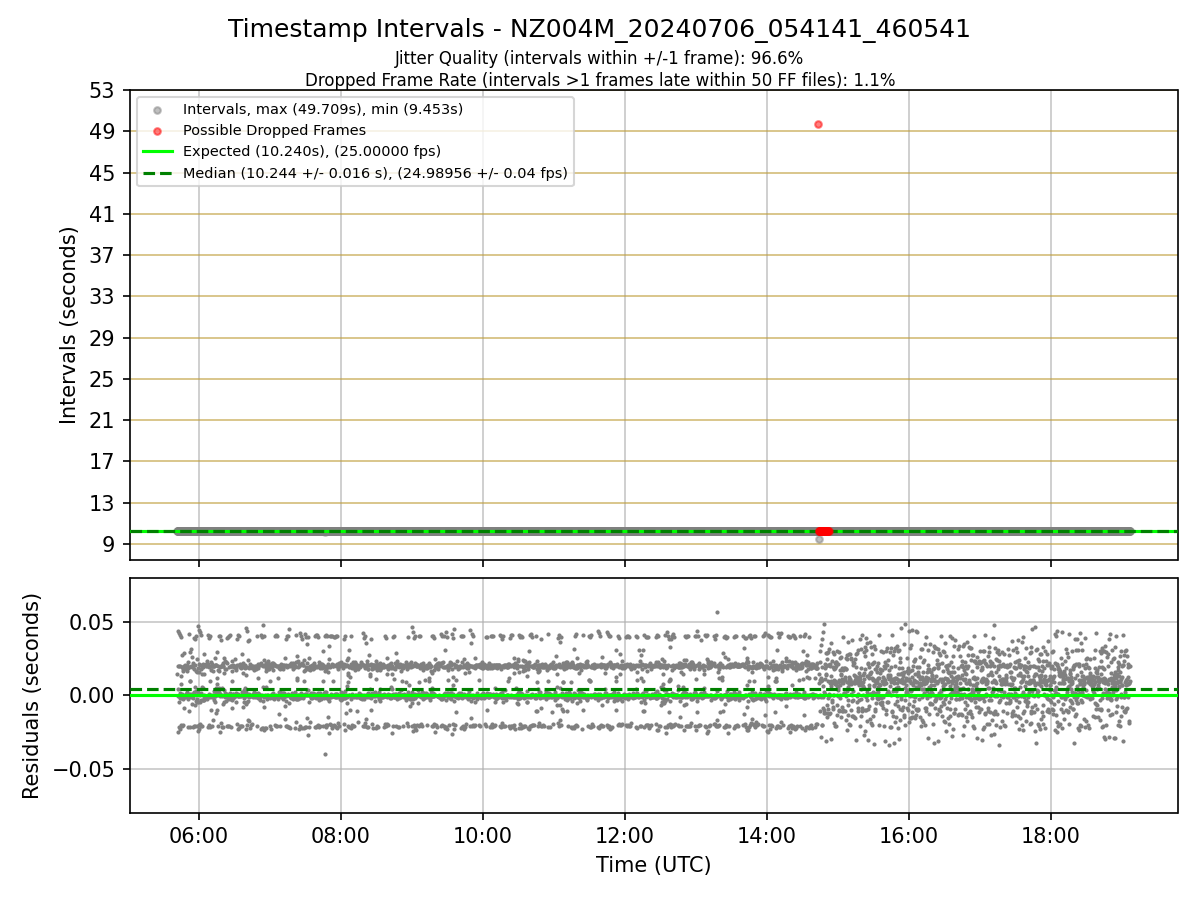Click x-axis tick label 14:00

pos(767,835)
